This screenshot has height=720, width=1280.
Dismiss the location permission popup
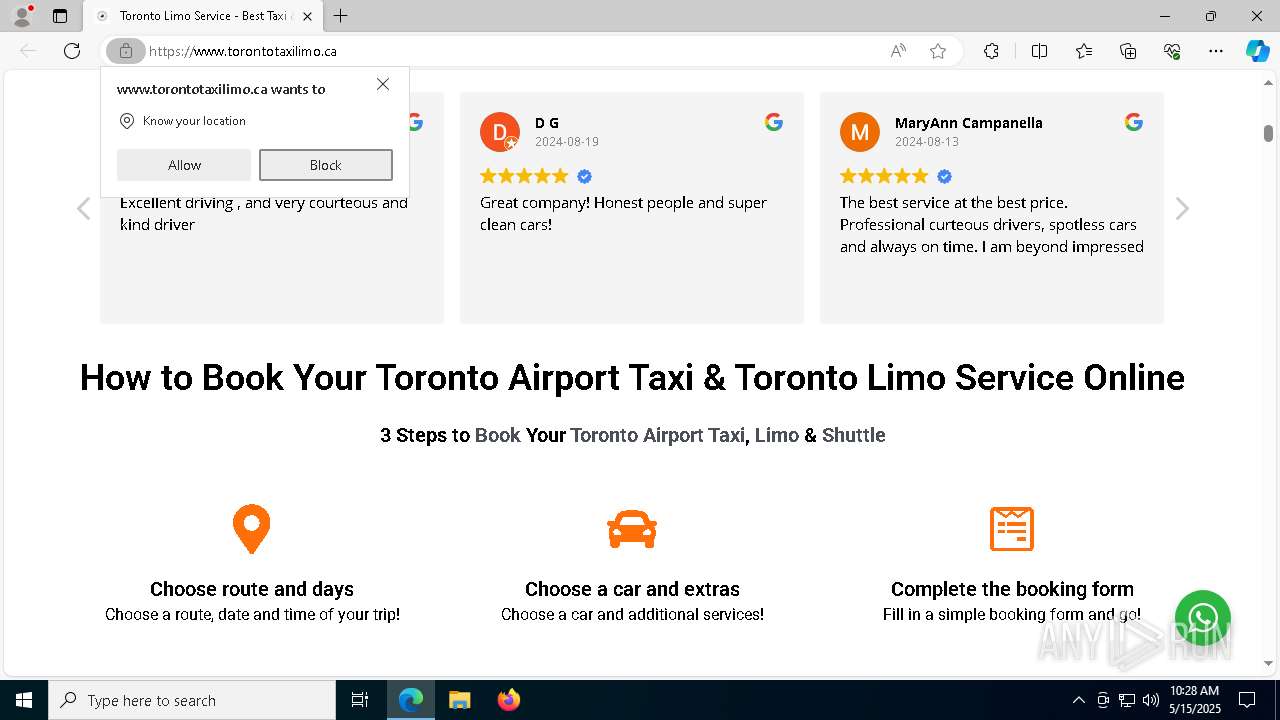coord(383,84)
